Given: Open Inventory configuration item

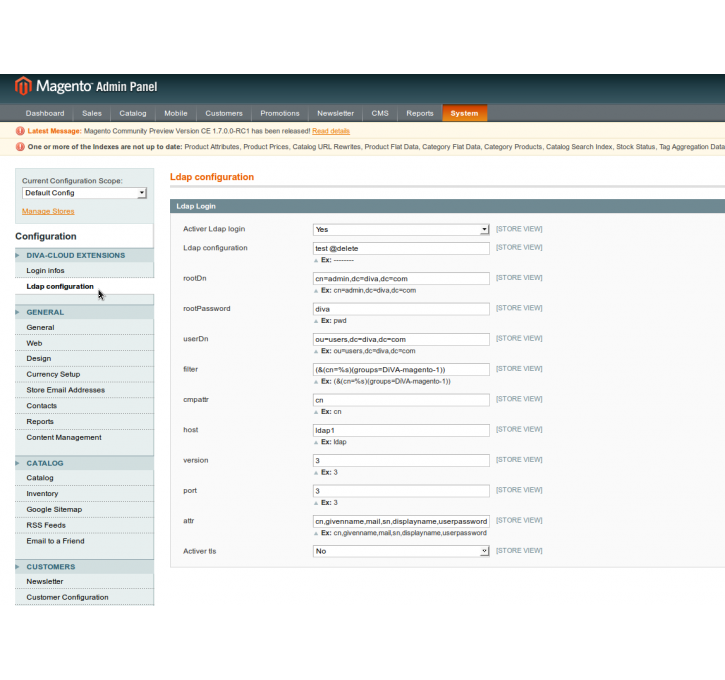Looking at the screenshot, I should pyautogui.click(x=42, y=493).
